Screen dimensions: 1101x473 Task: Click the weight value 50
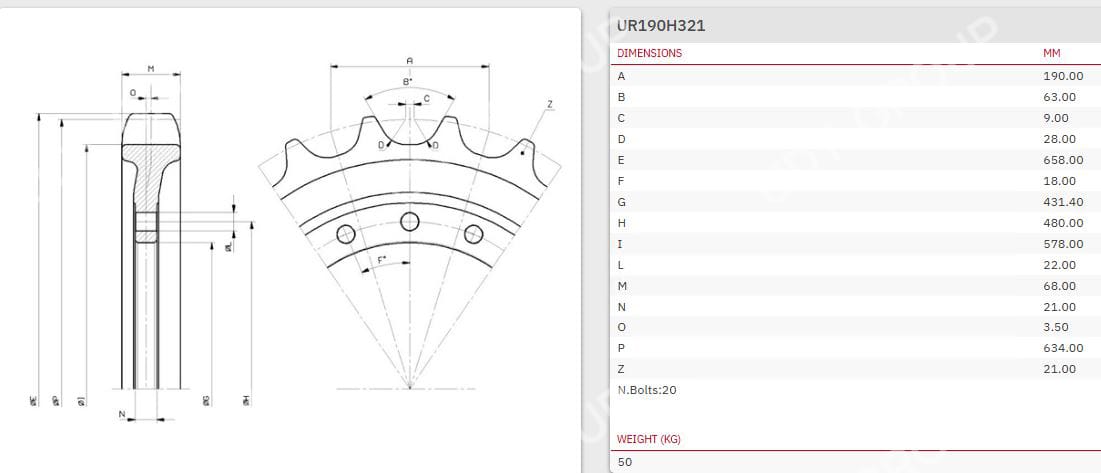pos(624,462)
